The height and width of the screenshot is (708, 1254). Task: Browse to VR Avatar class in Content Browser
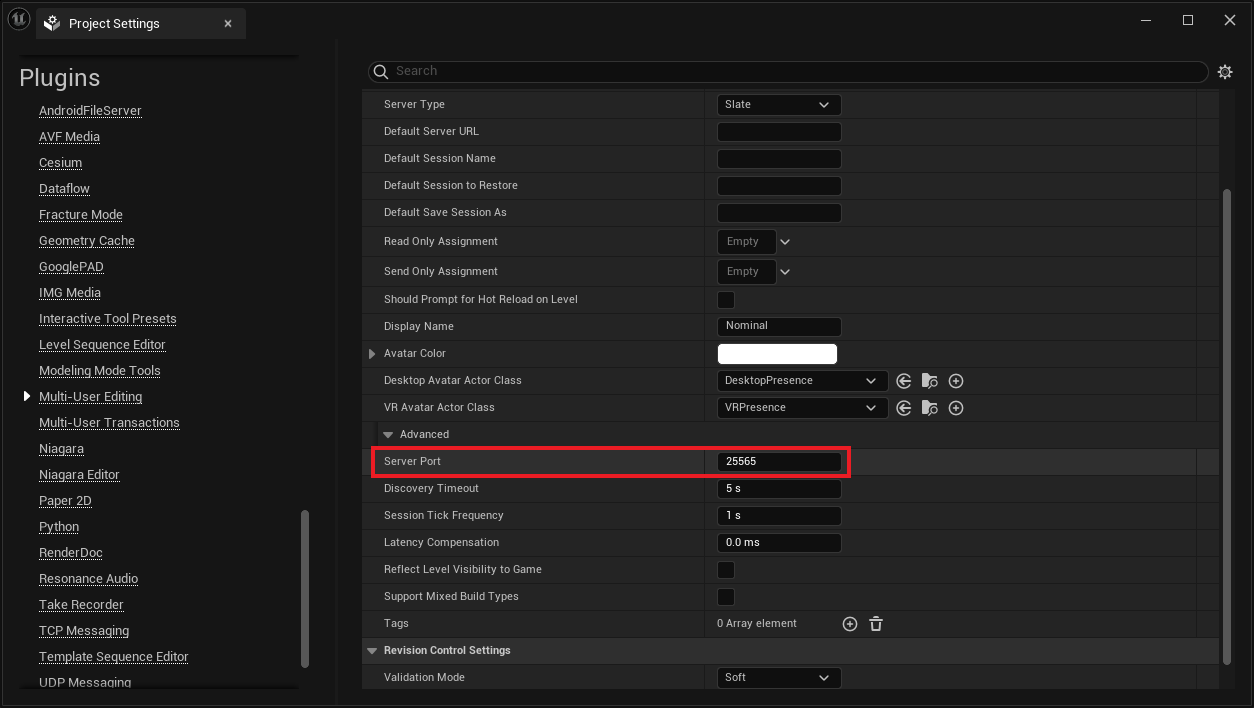(930, 408)
